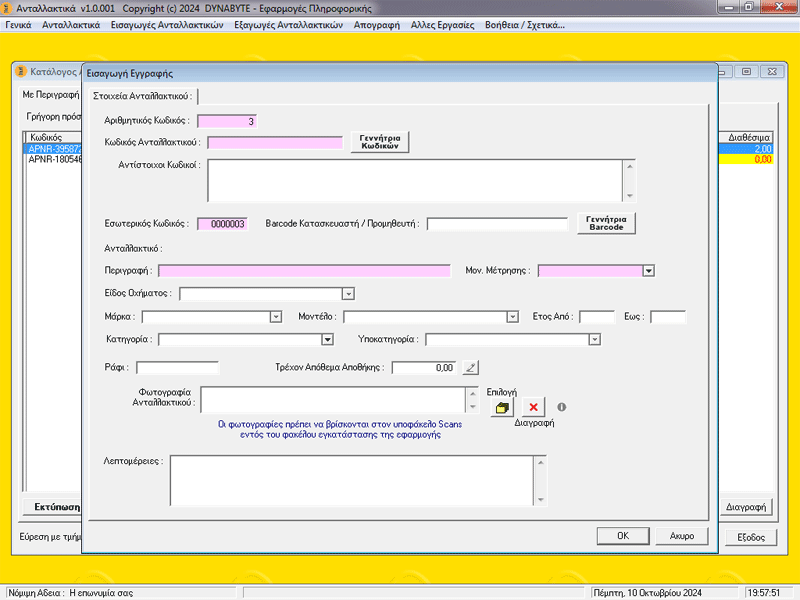The height and width of the screenshot is (600, 800).
Task: Confirm the entry with OK
Action: (623, 536)
